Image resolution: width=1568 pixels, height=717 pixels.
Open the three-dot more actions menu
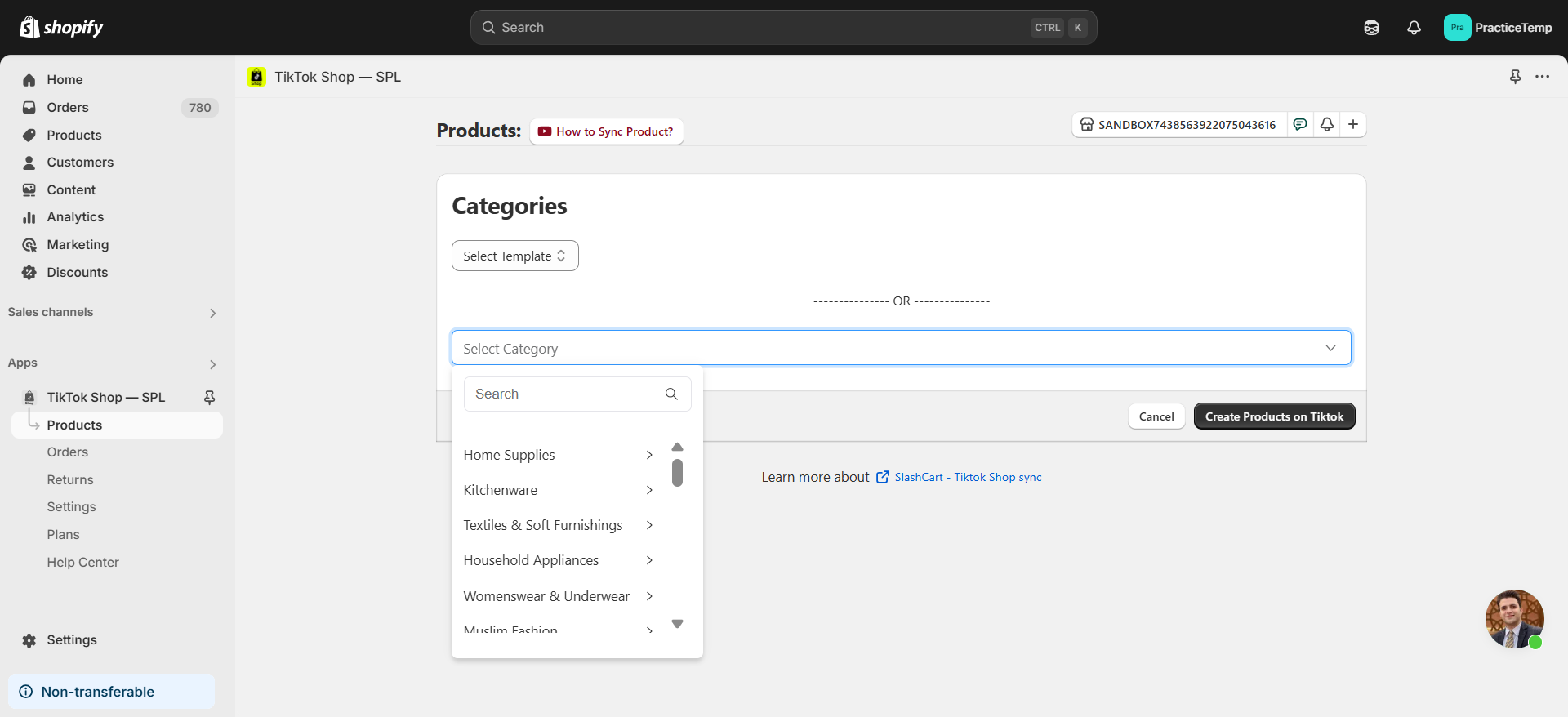[1542, 77]
